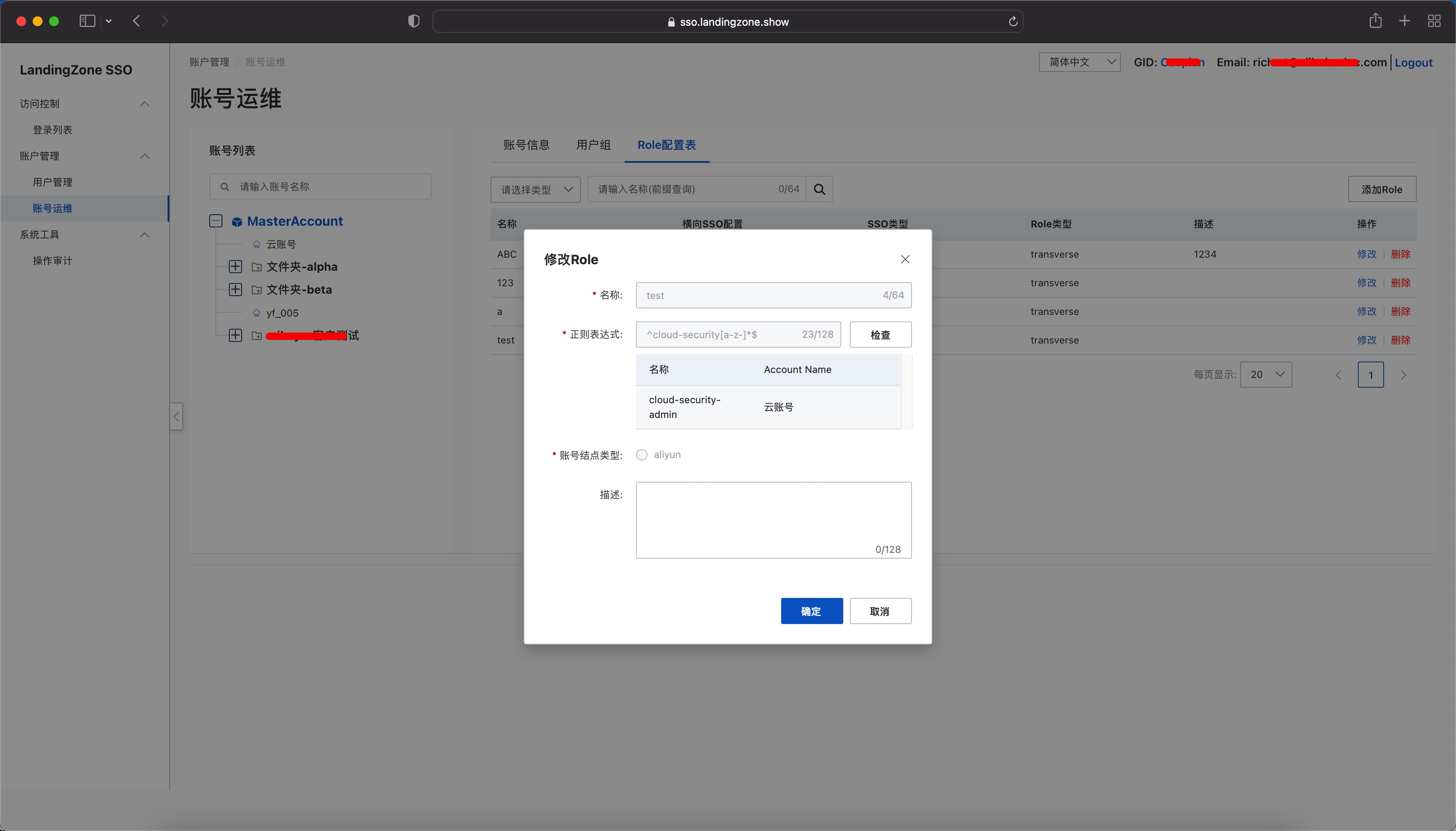The width and height of the screenshot is (1456, 831).
Task: Click the privacy shield icon
Action: 414,21
